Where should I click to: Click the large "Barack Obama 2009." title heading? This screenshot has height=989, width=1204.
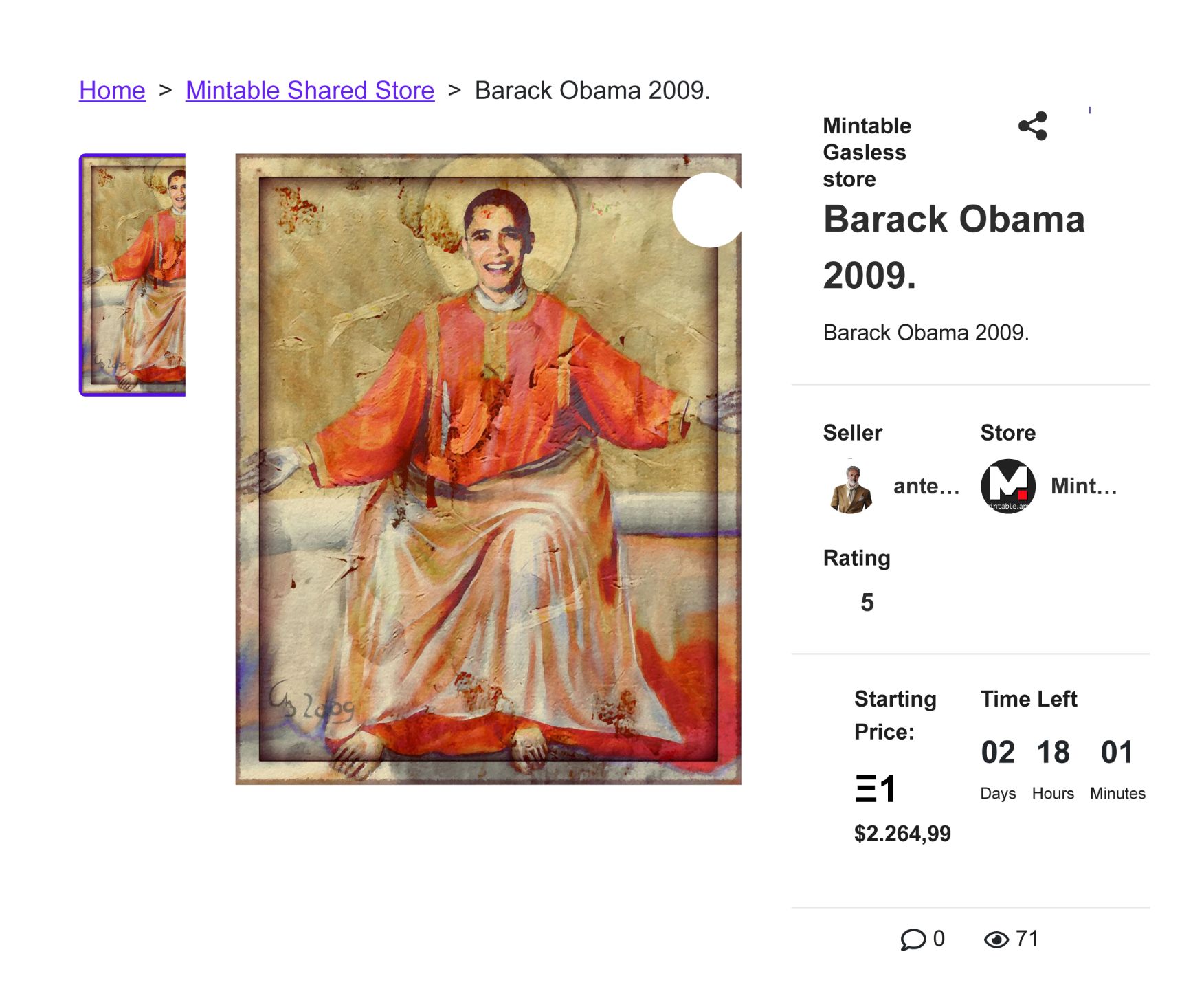(x=953, y=247)
